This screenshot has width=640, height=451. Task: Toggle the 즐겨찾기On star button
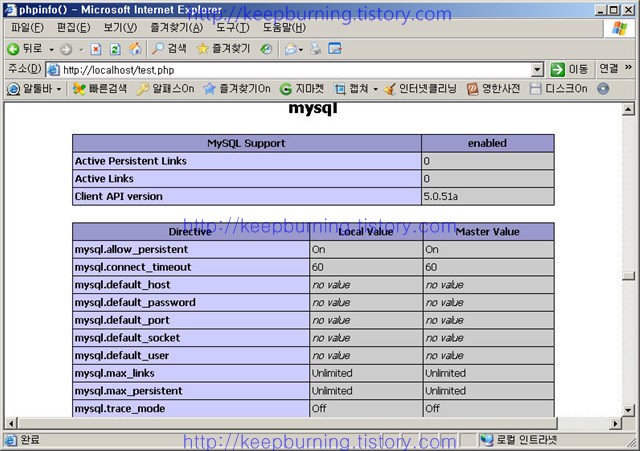click(237, 89)
